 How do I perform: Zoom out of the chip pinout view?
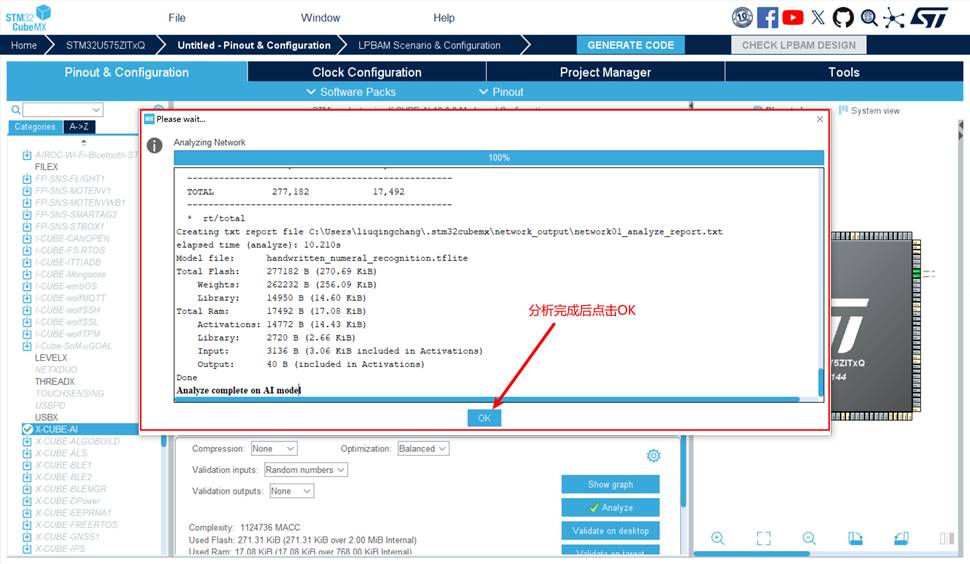pyautogui.click(x=809, y=538)
